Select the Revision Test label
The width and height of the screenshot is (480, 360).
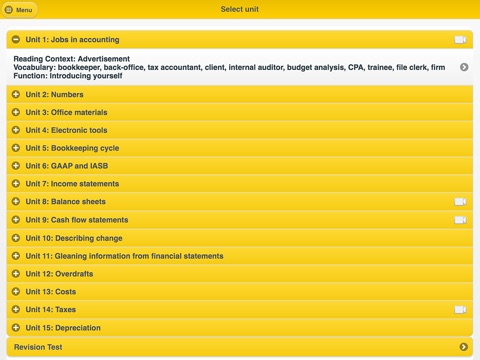click(x=38, y=347)
